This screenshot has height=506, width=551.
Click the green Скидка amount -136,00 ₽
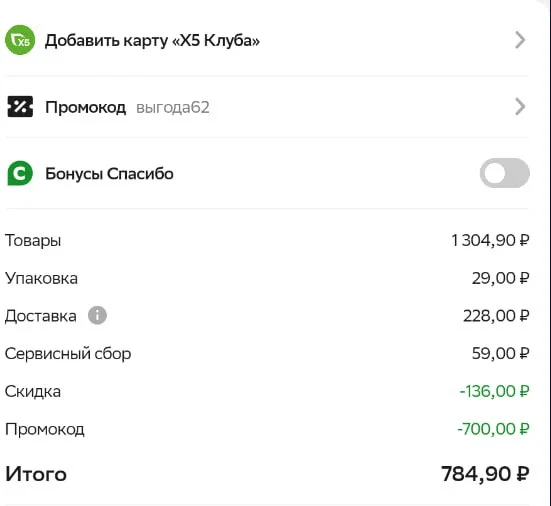(x=494, y=391)
